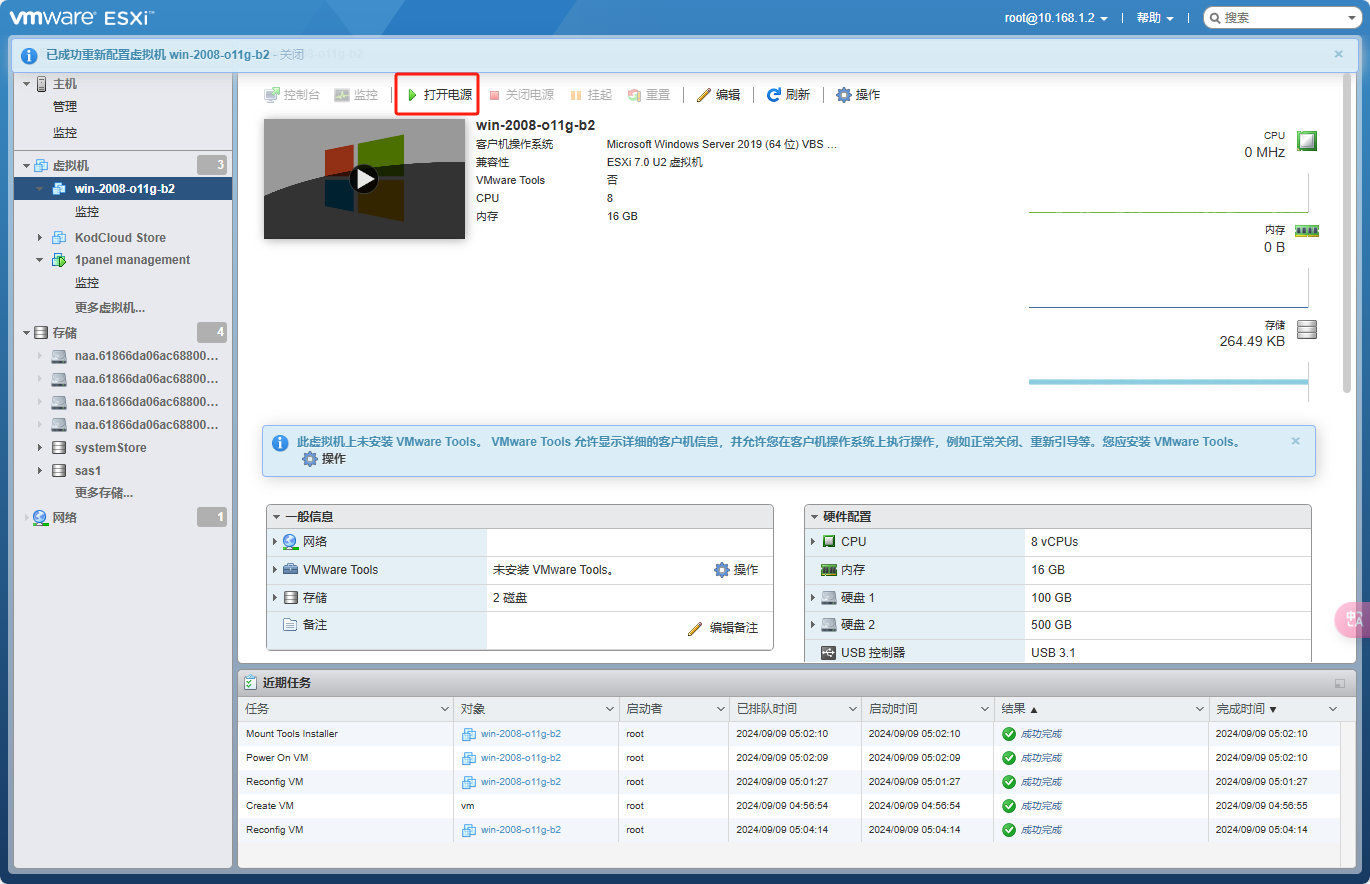Expand Hard disk 2 (硬盘 2) row
The image size is (1370, 884).
click(813, 625)
